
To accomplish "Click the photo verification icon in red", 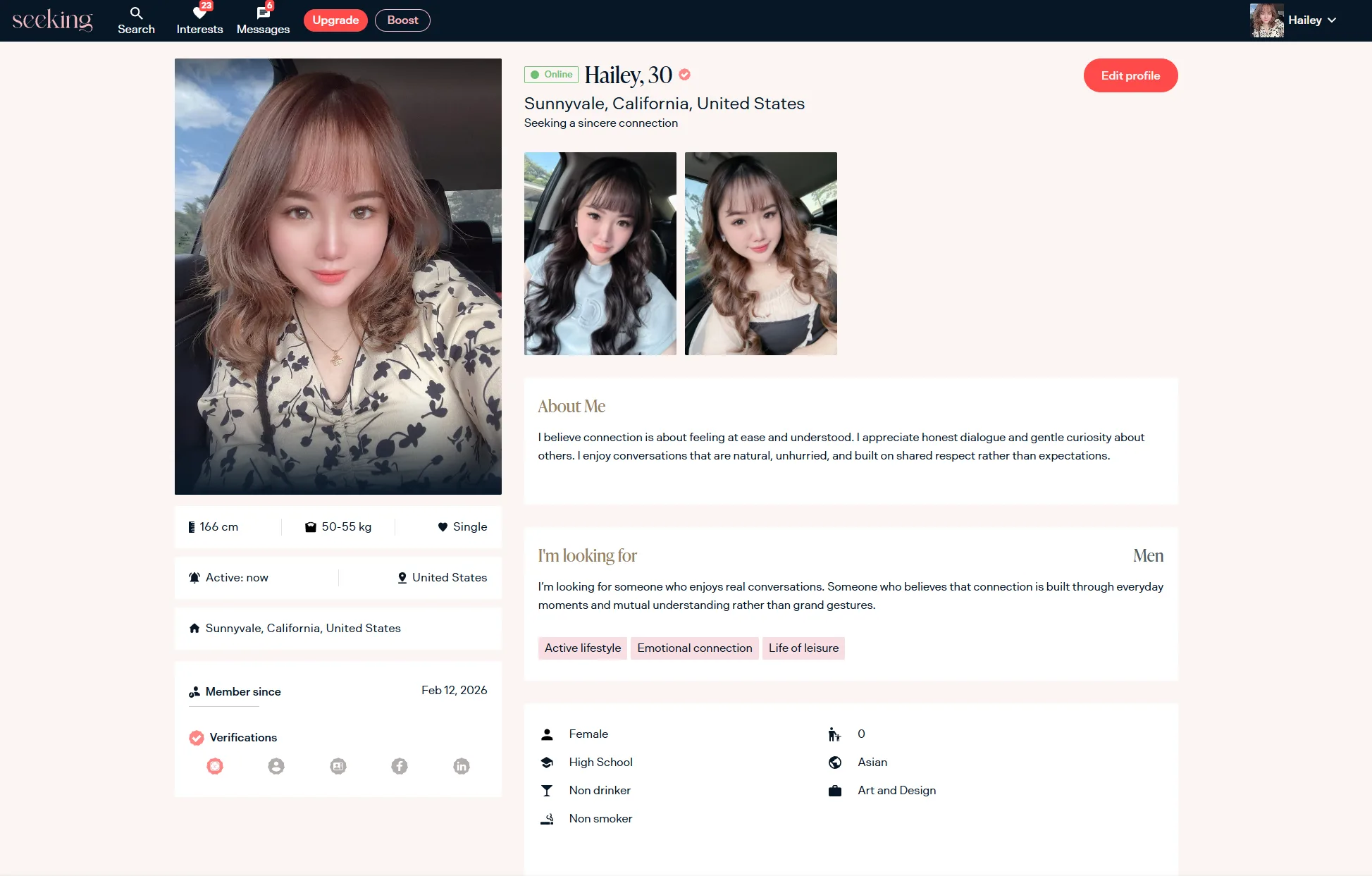I will (215, 766).
